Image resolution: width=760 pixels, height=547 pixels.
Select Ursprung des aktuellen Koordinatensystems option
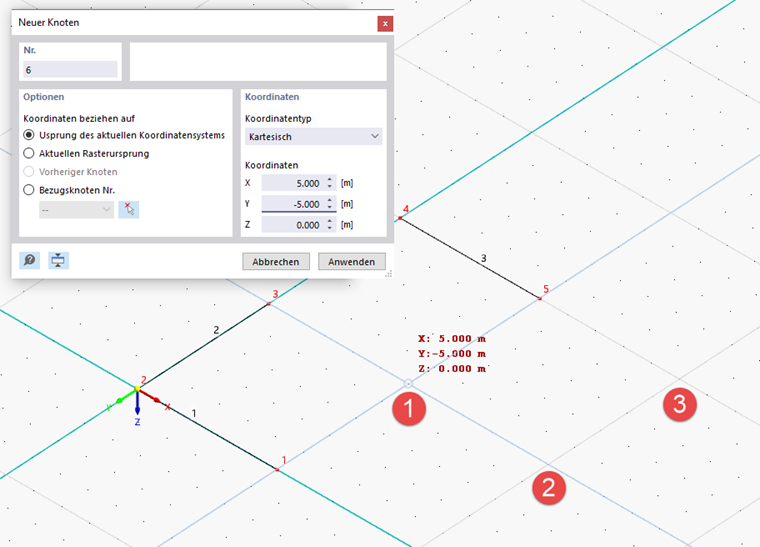[29, 135]
